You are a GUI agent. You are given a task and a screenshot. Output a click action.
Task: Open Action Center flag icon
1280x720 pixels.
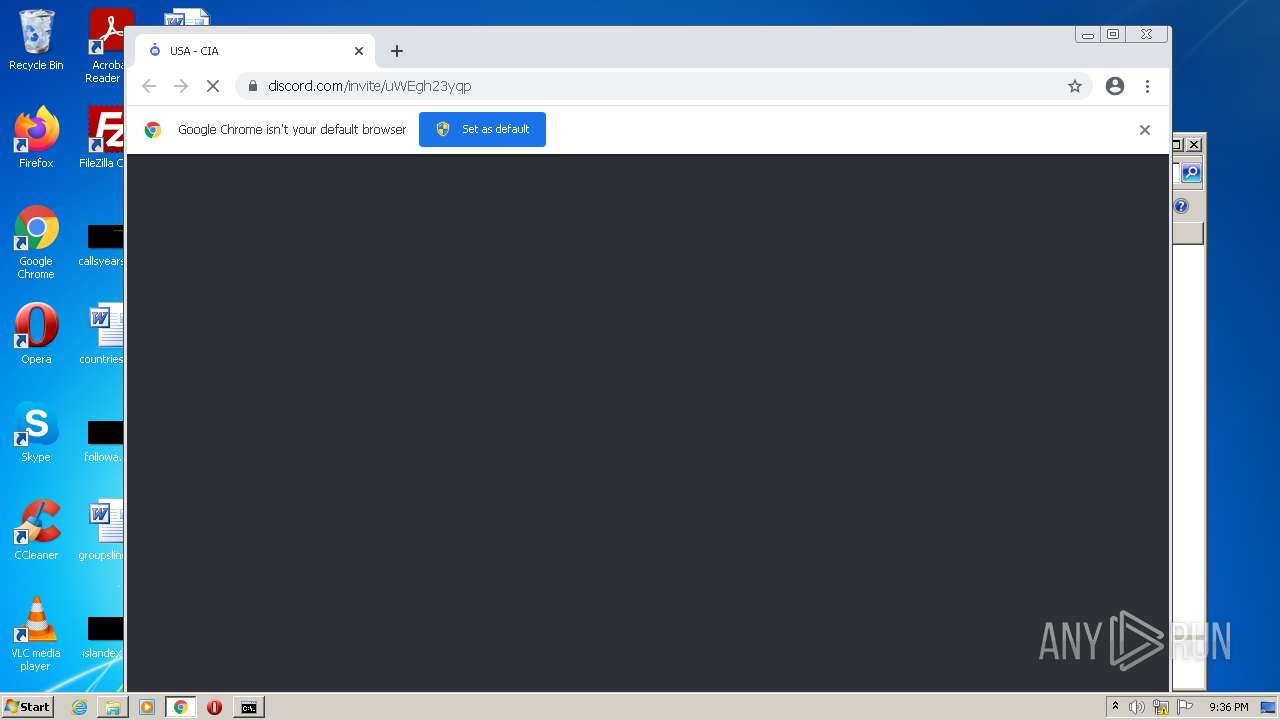[x=1185, y=707]
